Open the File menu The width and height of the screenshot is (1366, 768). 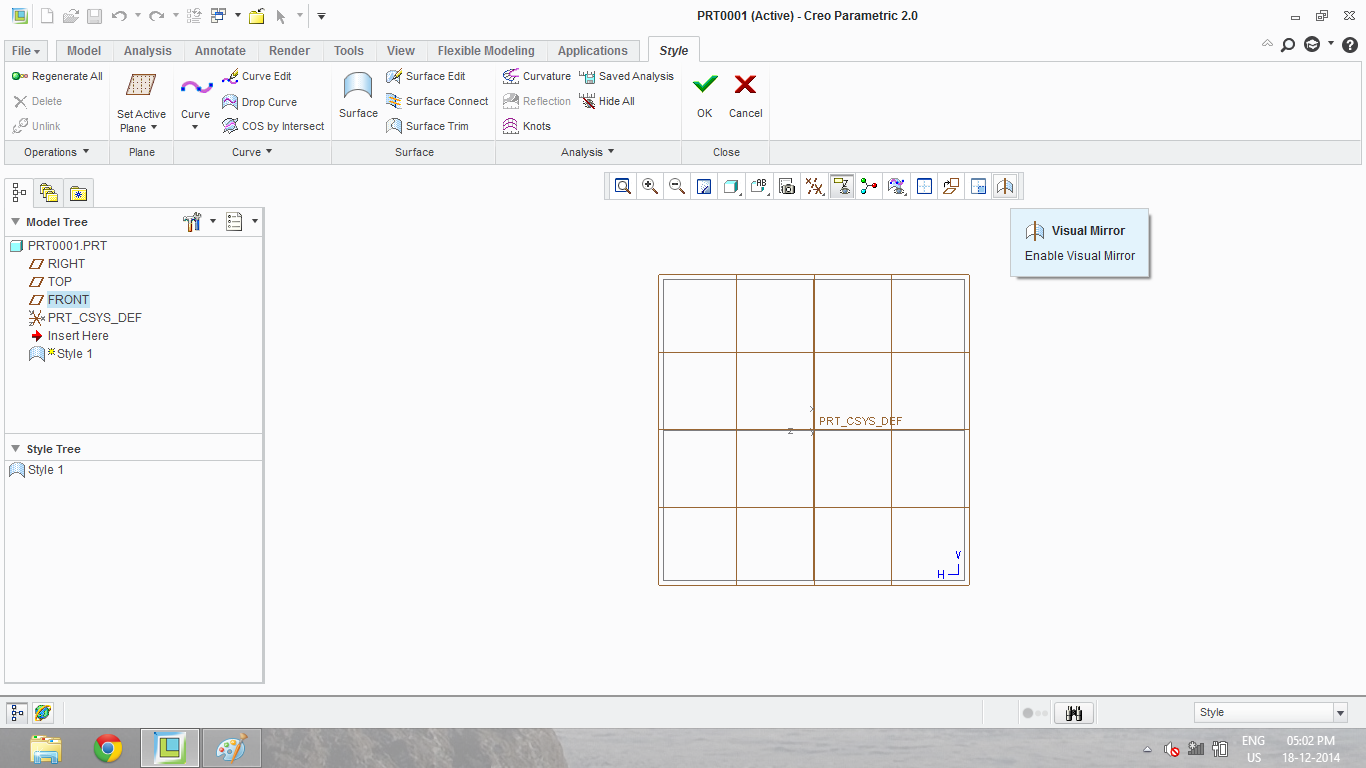[27, 51]
